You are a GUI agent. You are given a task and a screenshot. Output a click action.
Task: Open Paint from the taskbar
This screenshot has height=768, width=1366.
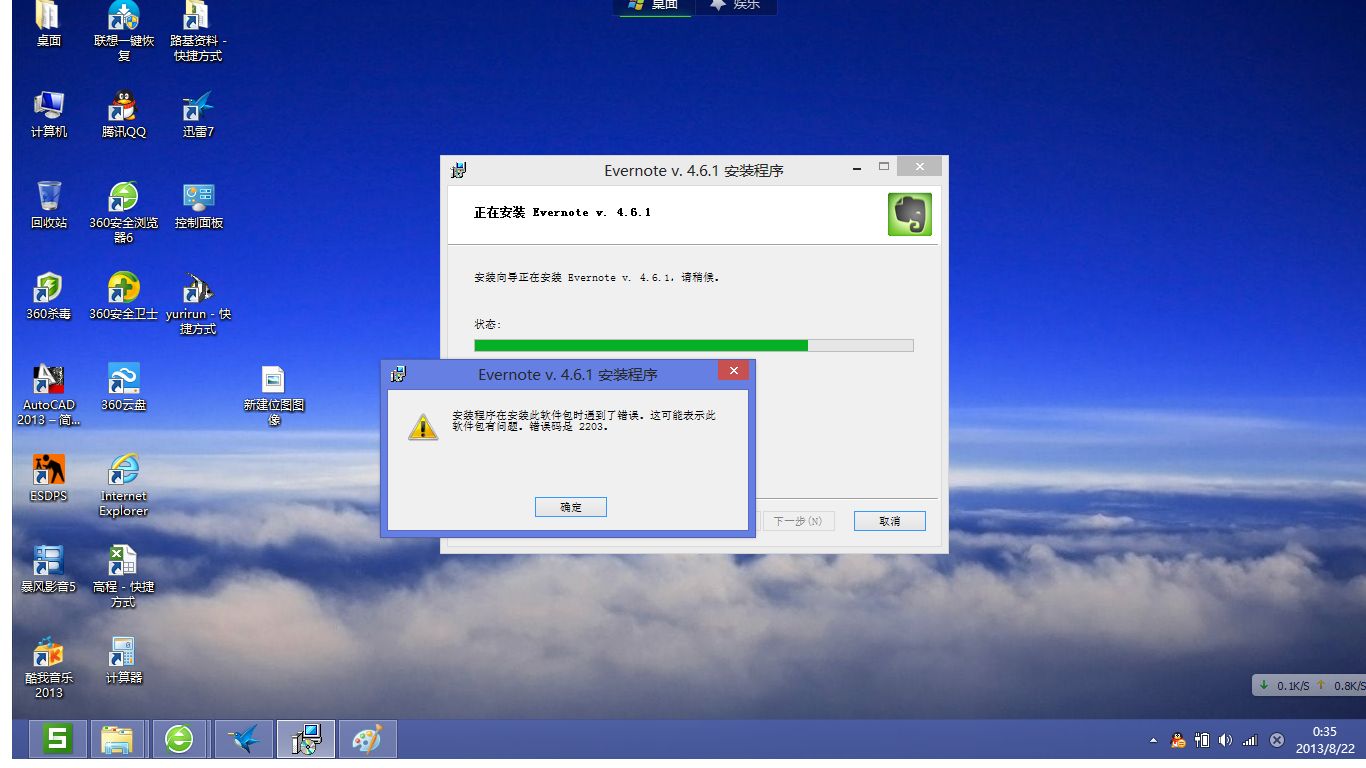(367, 739)
